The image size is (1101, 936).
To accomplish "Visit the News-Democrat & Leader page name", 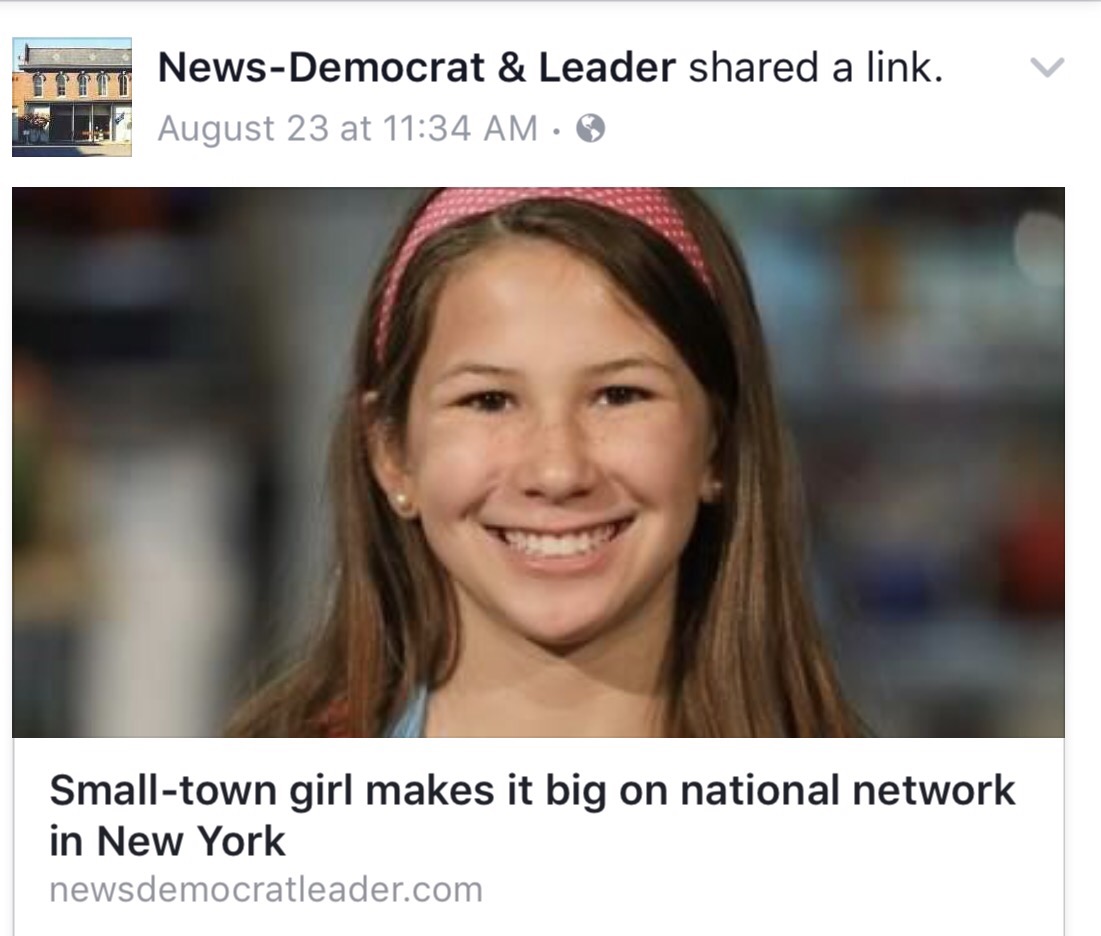I will click(416, 67).
